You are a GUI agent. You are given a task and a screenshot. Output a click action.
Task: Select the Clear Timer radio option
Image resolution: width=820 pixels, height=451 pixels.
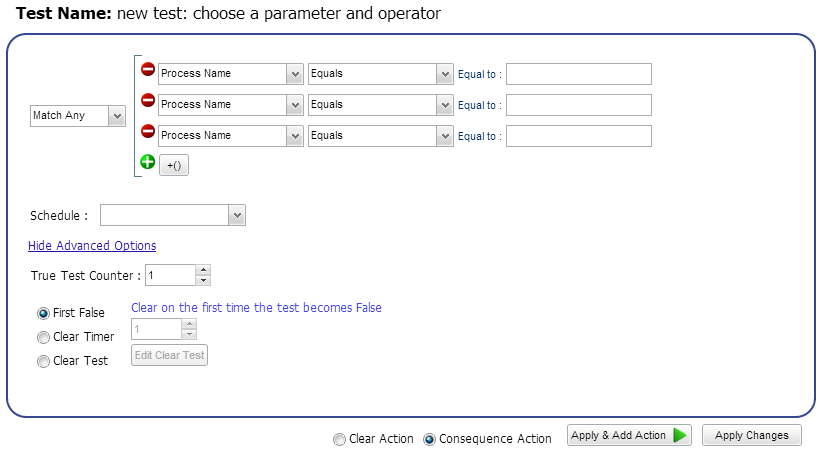click(43, 337)
